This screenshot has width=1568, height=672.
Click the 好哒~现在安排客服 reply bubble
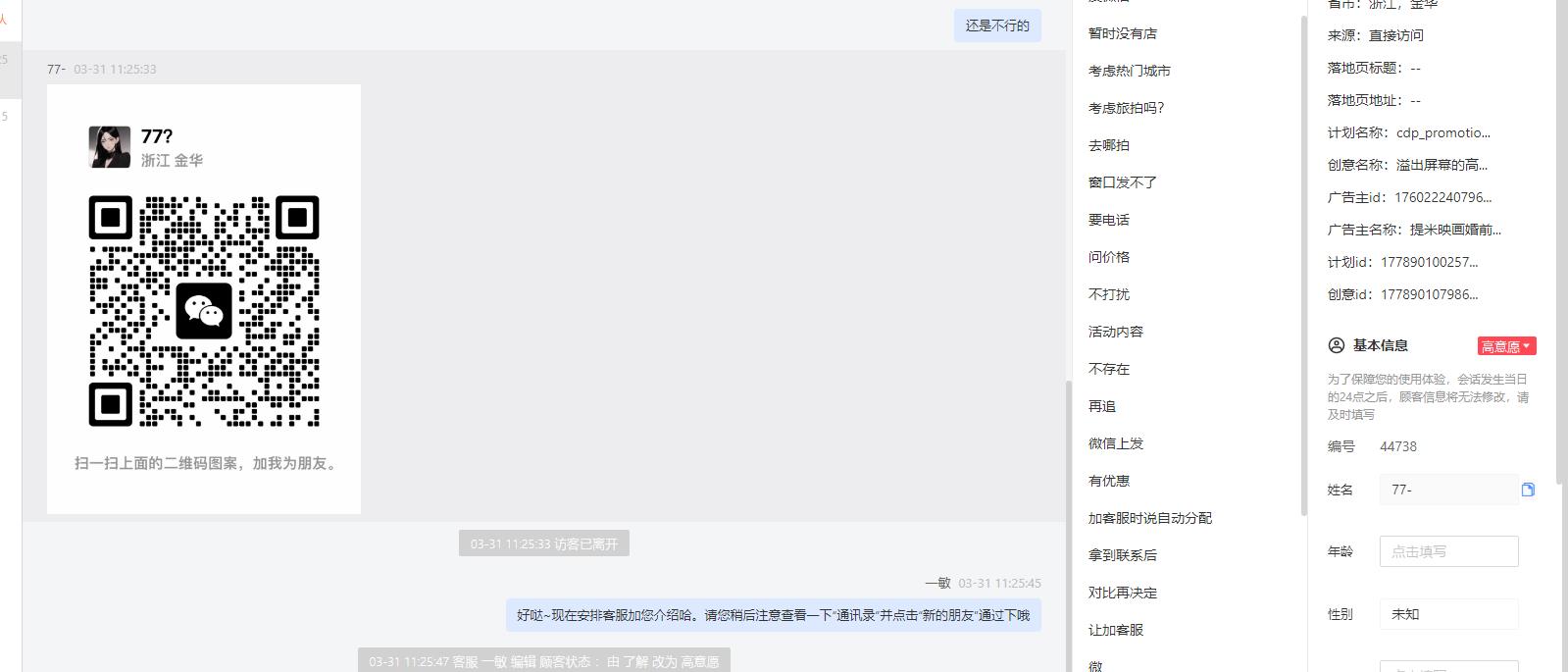[x=774, y=615]
